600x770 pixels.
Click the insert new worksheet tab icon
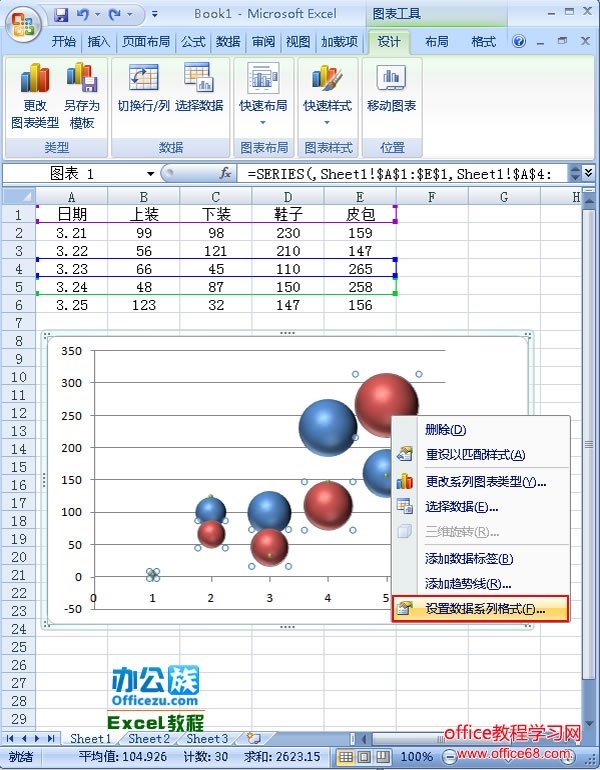[x=253, y=738]
